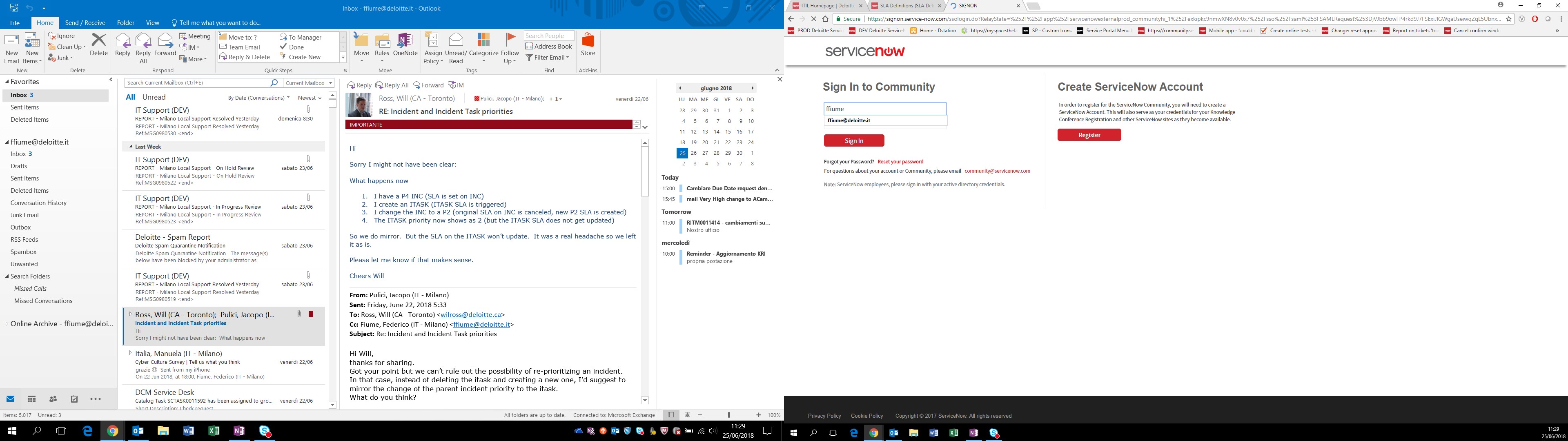Collapse the Outlook ribbon
Screen dimensions: 1568x441
click(x=777, y=70)
